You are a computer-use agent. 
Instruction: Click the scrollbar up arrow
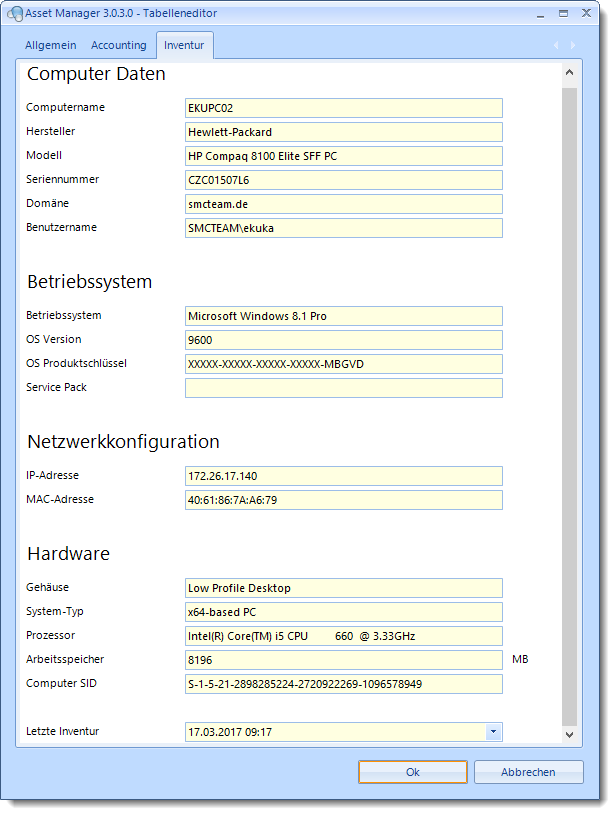(x=569, y=72)
